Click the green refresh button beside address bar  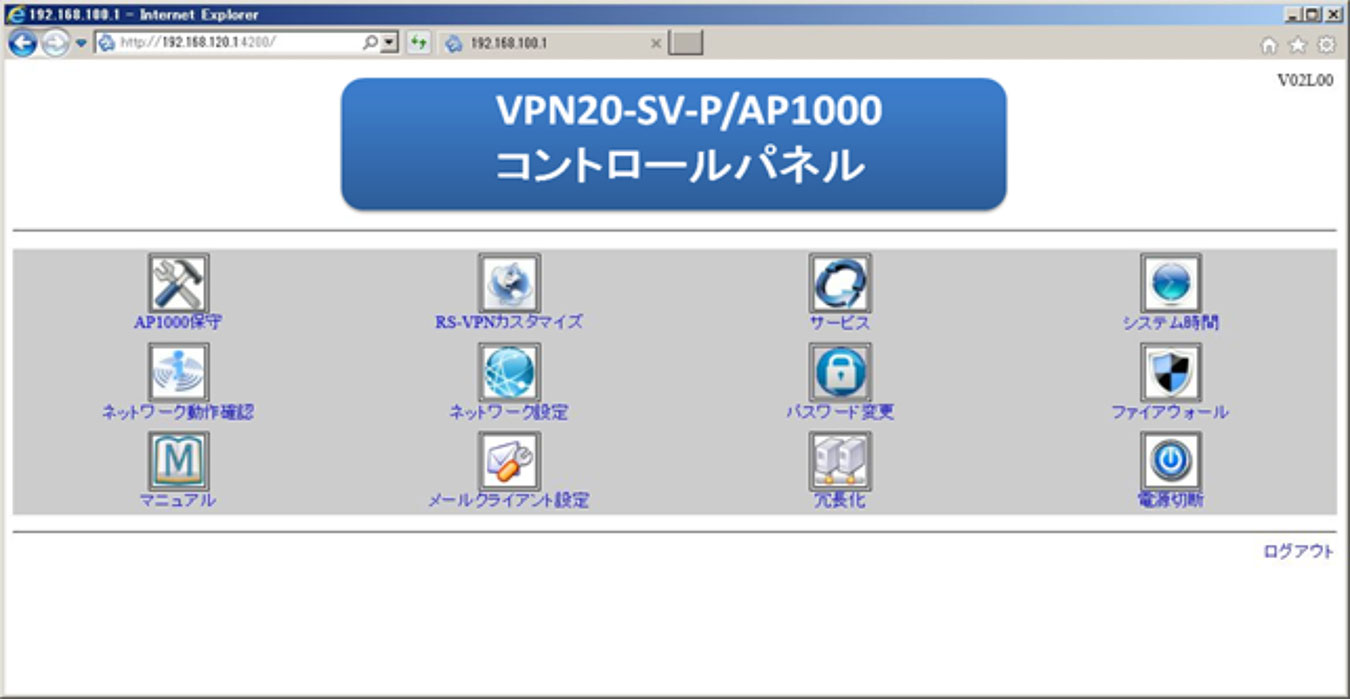click(x=419, y=44)
